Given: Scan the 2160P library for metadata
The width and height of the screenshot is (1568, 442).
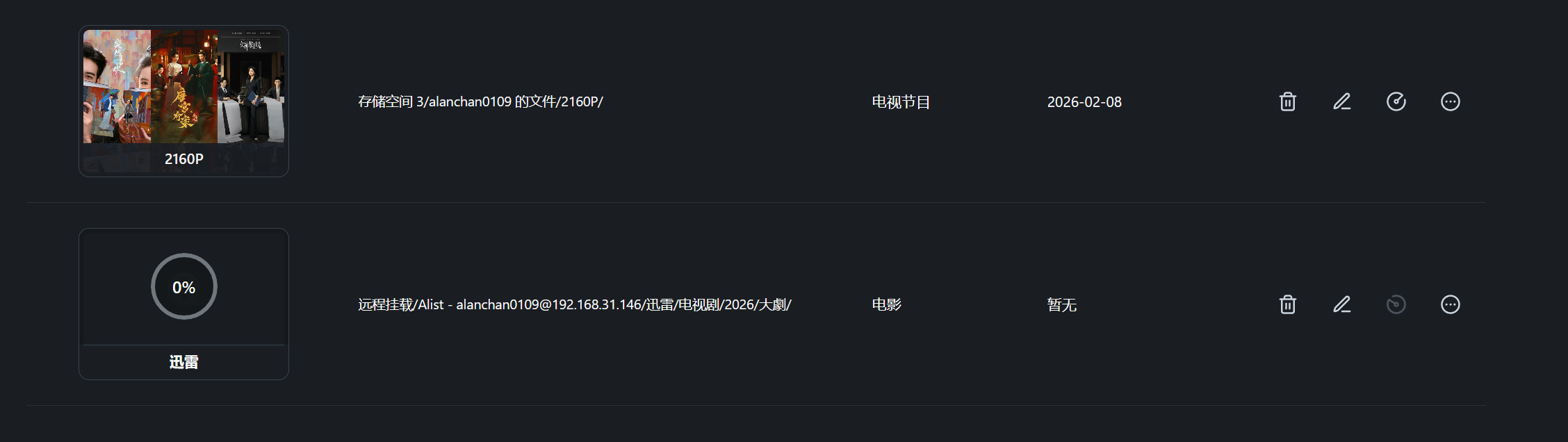Looking at the screenshot, I should click(1396, 101).
